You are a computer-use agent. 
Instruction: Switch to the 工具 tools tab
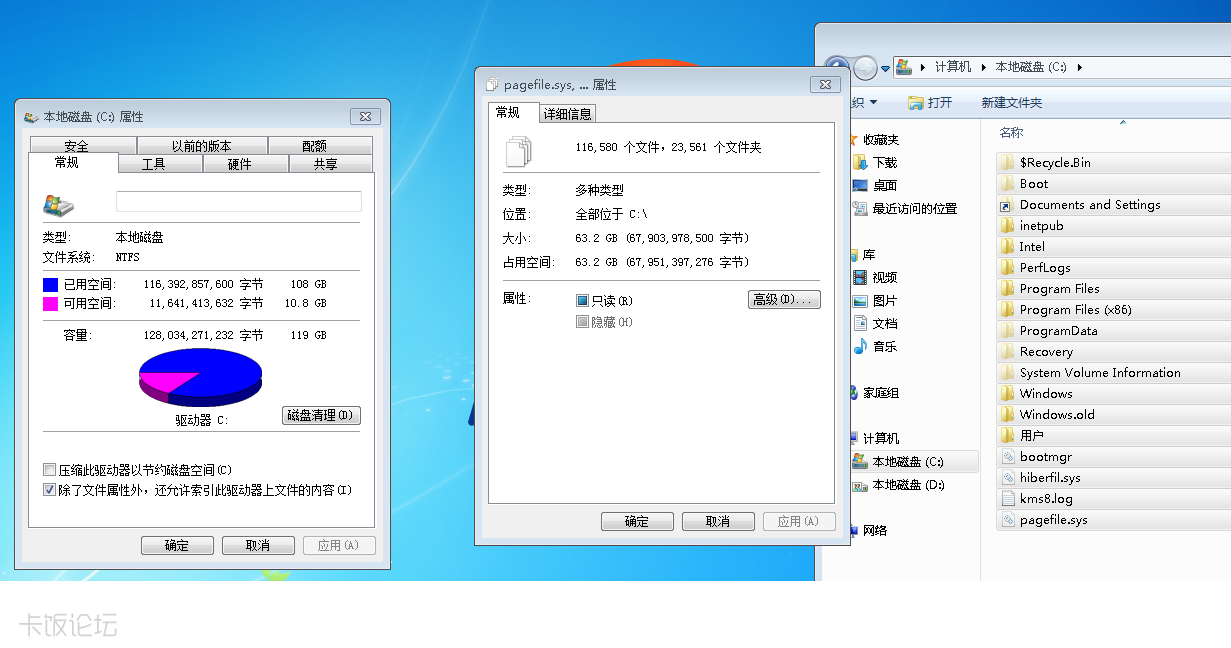click(153, 164)
